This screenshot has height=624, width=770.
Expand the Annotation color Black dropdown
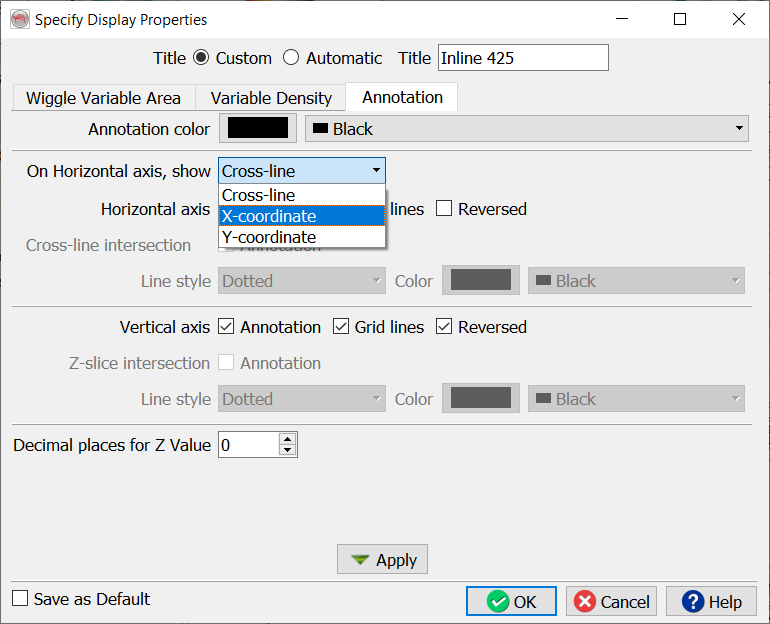point(526,129)
